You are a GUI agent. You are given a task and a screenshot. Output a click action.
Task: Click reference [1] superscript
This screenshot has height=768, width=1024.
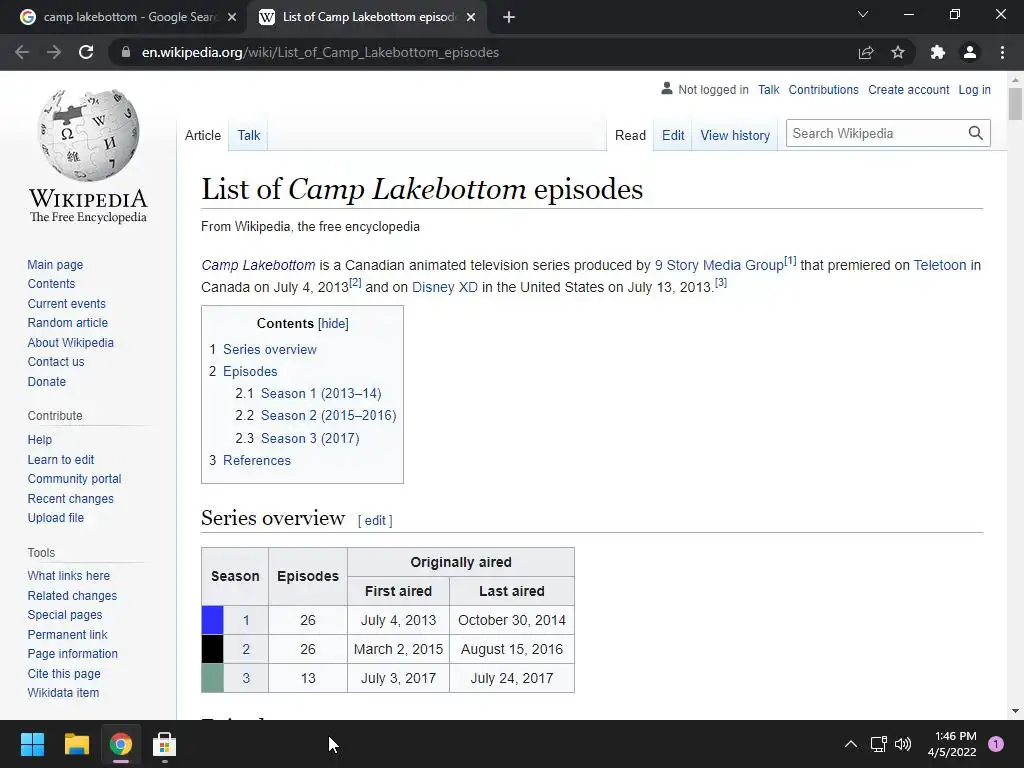click(x=790, y=261)
